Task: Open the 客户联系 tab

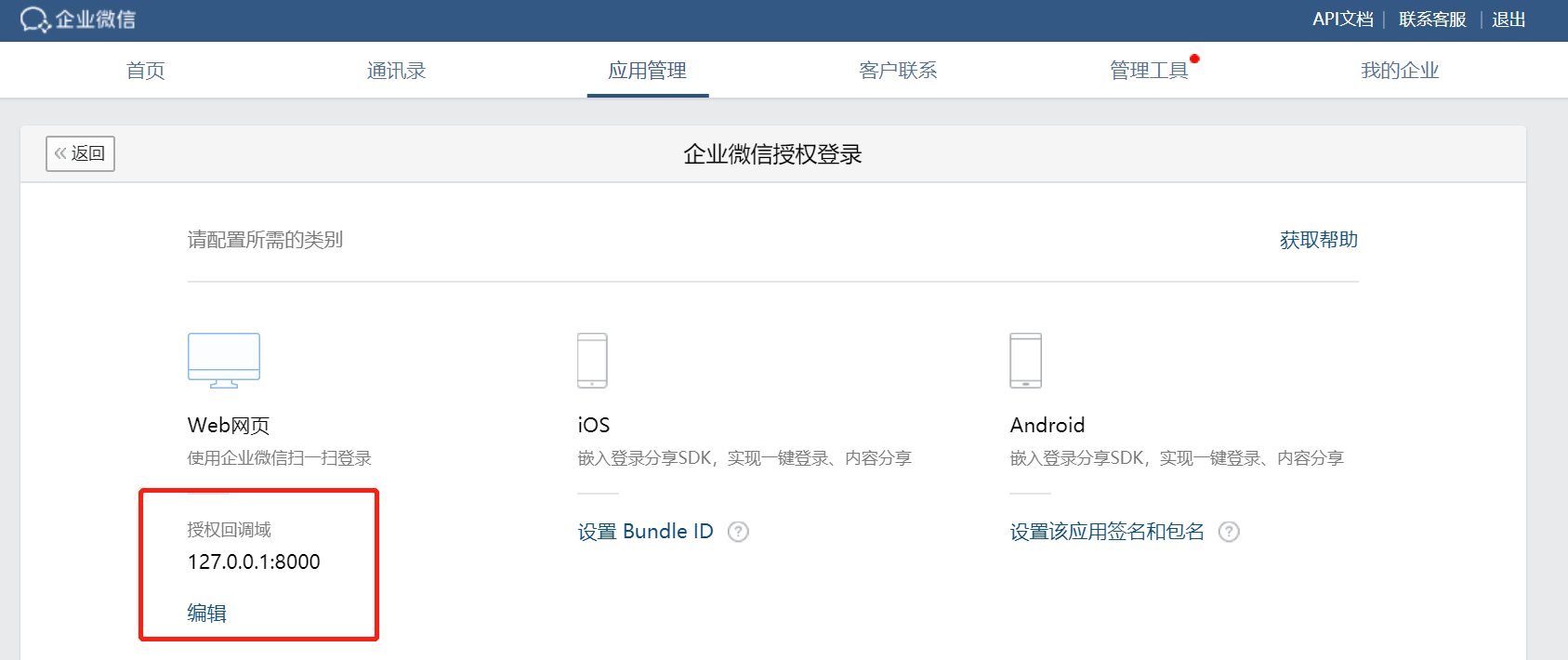Action: click(x=898, y=71)
